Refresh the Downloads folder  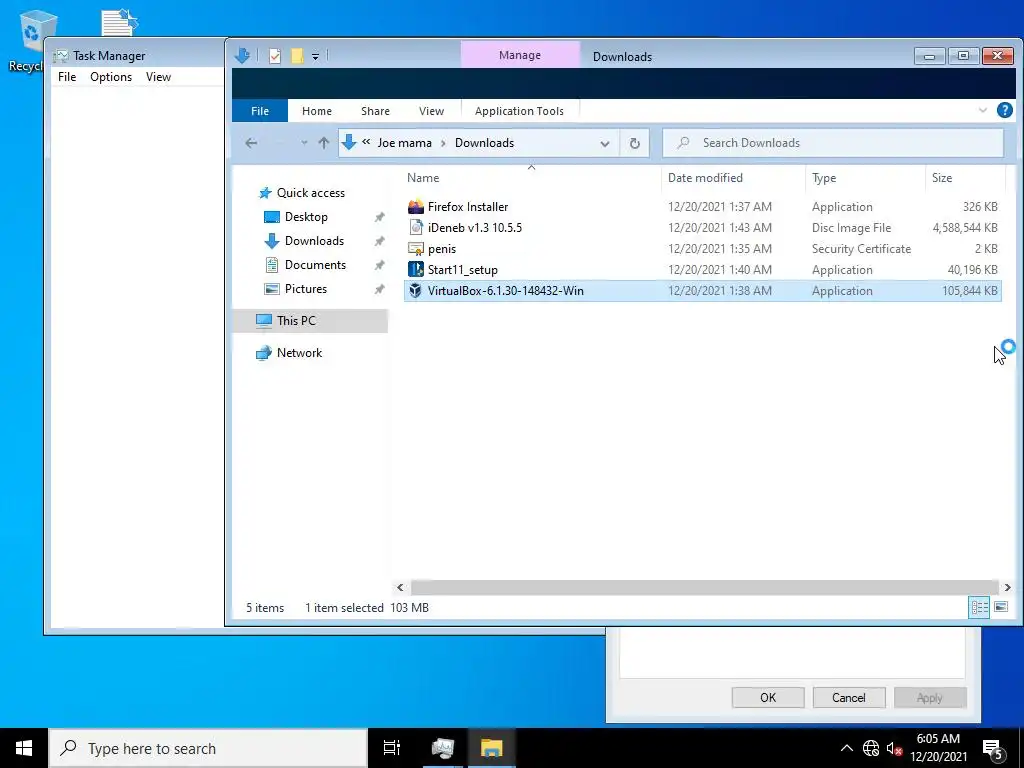tap(634, 144)
